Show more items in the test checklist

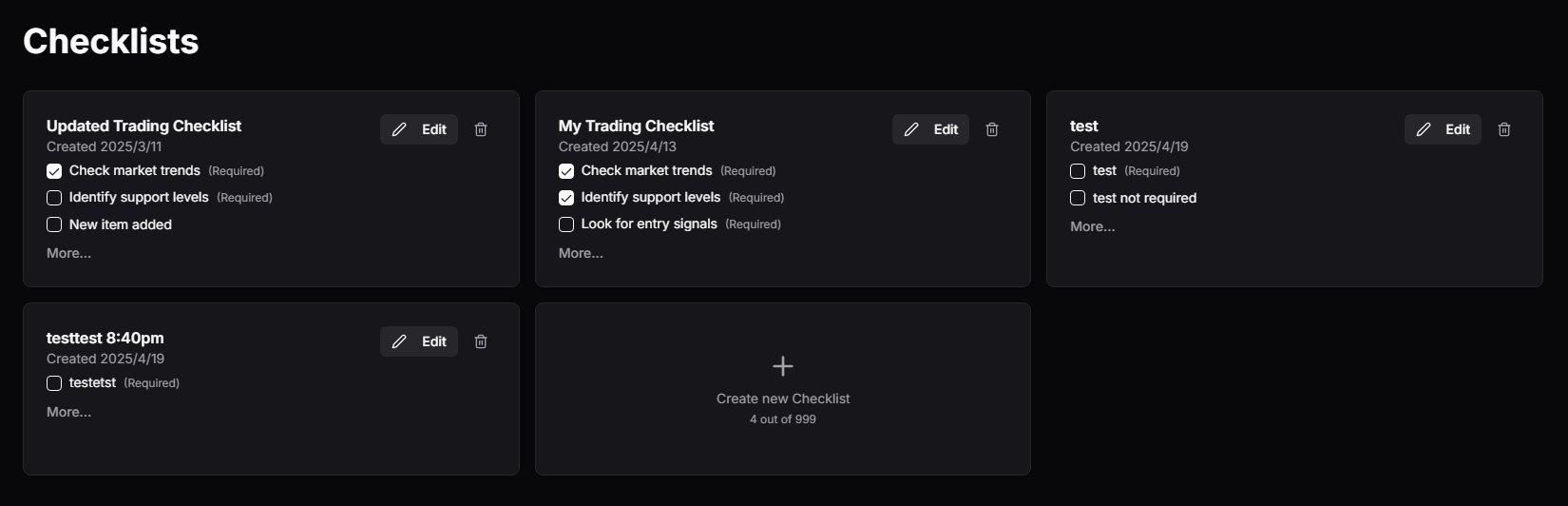(1093, 226)
